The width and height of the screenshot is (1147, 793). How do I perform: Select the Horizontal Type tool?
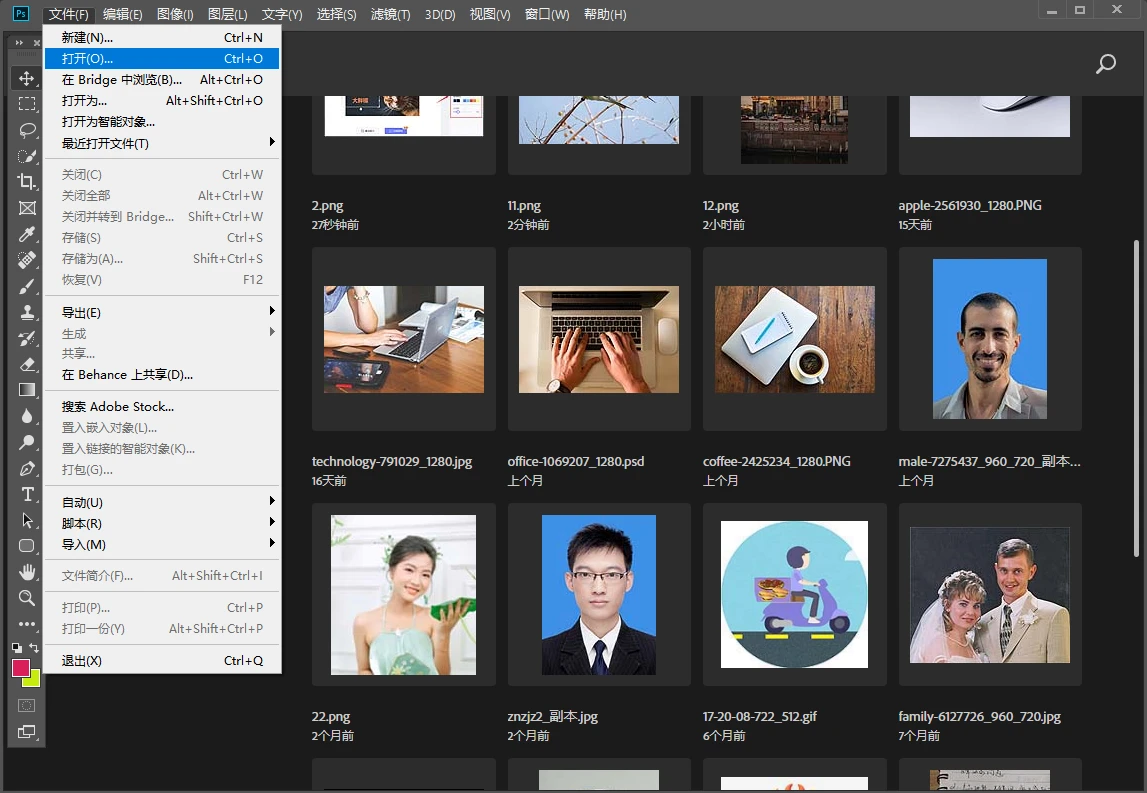click(x=27, y=495)
